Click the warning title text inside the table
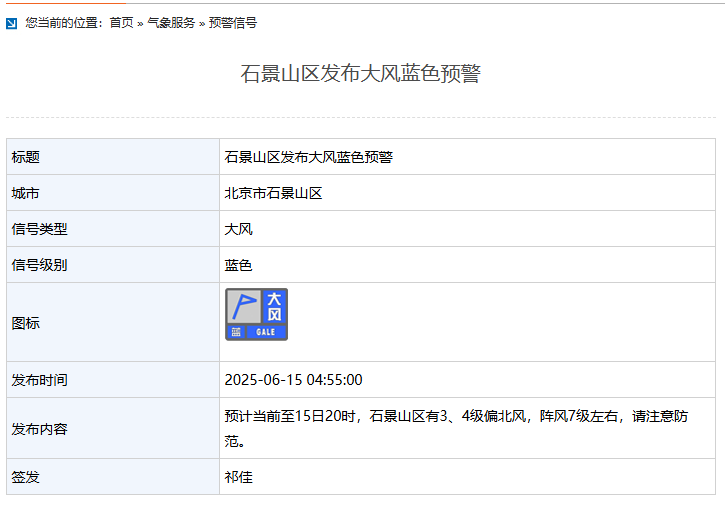The height and width of the screenshot is (509, 725). point(309,157)
